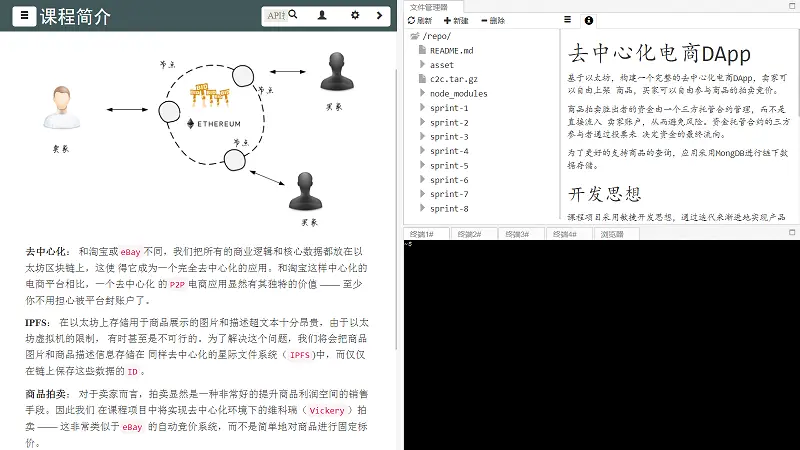Open the user profile icon

322,15
